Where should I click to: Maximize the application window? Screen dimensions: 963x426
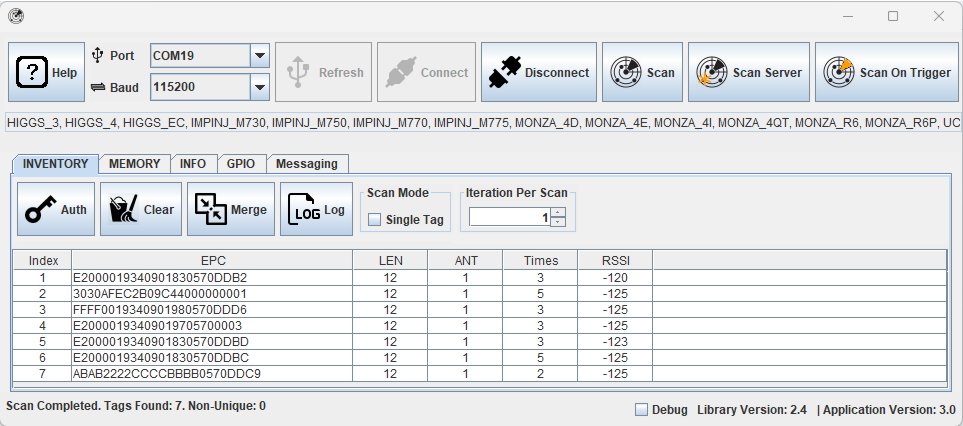pyautogui.click(x=893, y=17)
